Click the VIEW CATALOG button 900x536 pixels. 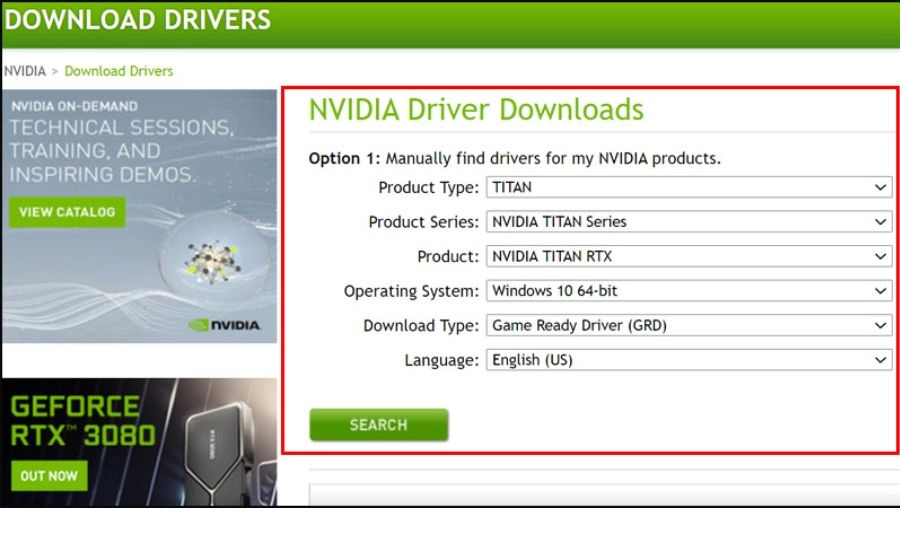[67, 212]
